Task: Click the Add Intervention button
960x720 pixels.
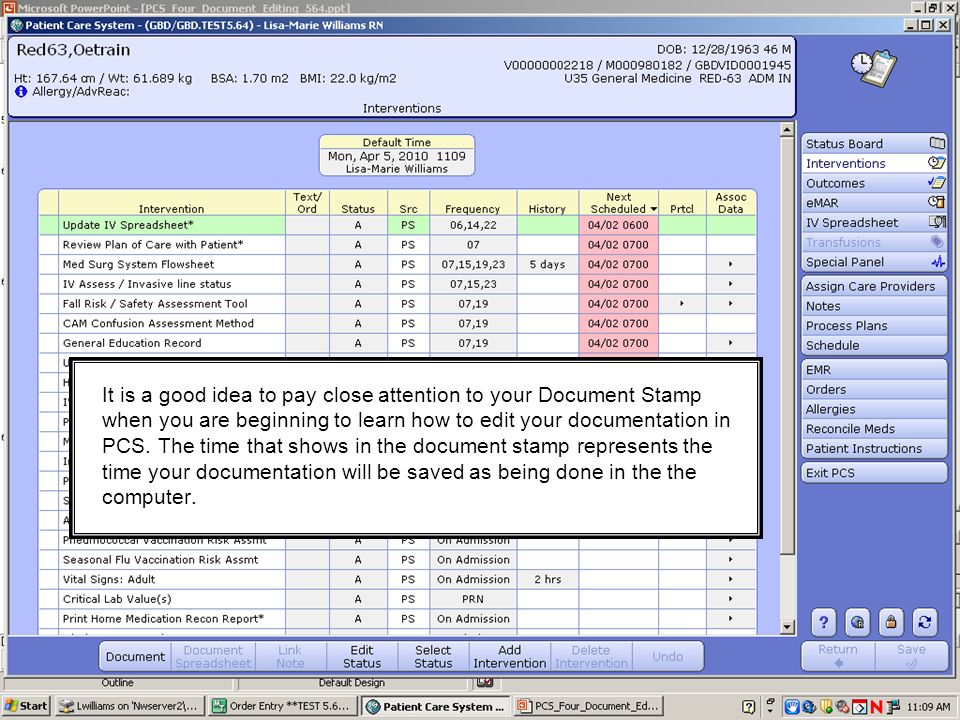Action: pyautogui.click(x=509, y=656)
